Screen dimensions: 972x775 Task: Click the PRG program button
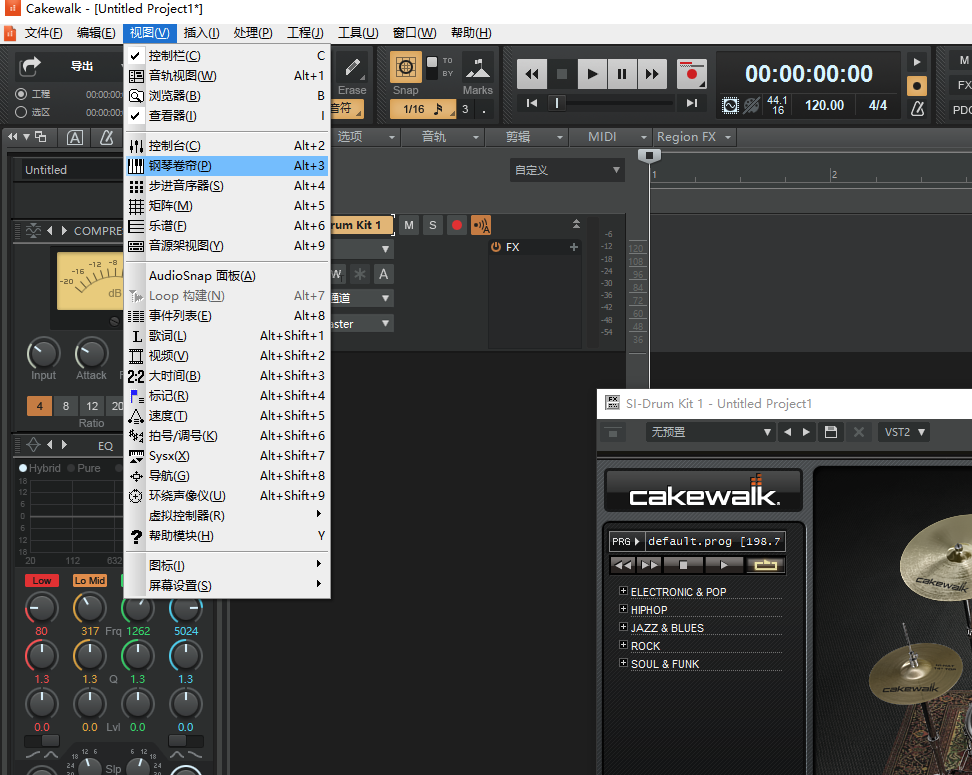click(x=626, y=541)
